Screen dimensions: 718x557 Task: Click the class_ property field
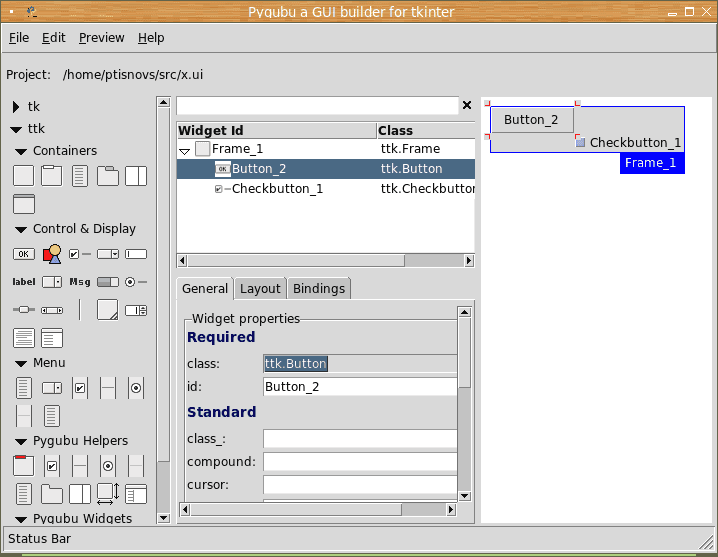point(360,439)
